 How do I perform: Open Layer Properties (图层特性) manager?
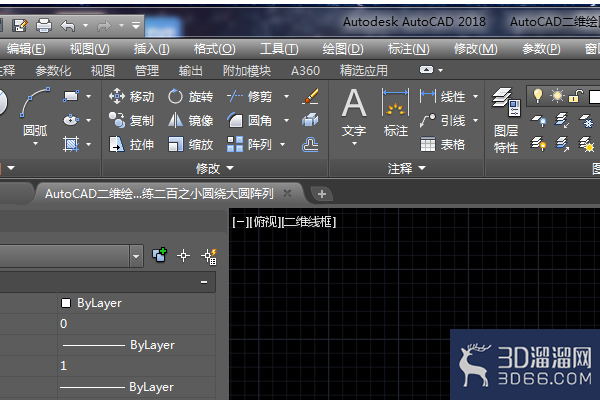click(x=506, y=121)
